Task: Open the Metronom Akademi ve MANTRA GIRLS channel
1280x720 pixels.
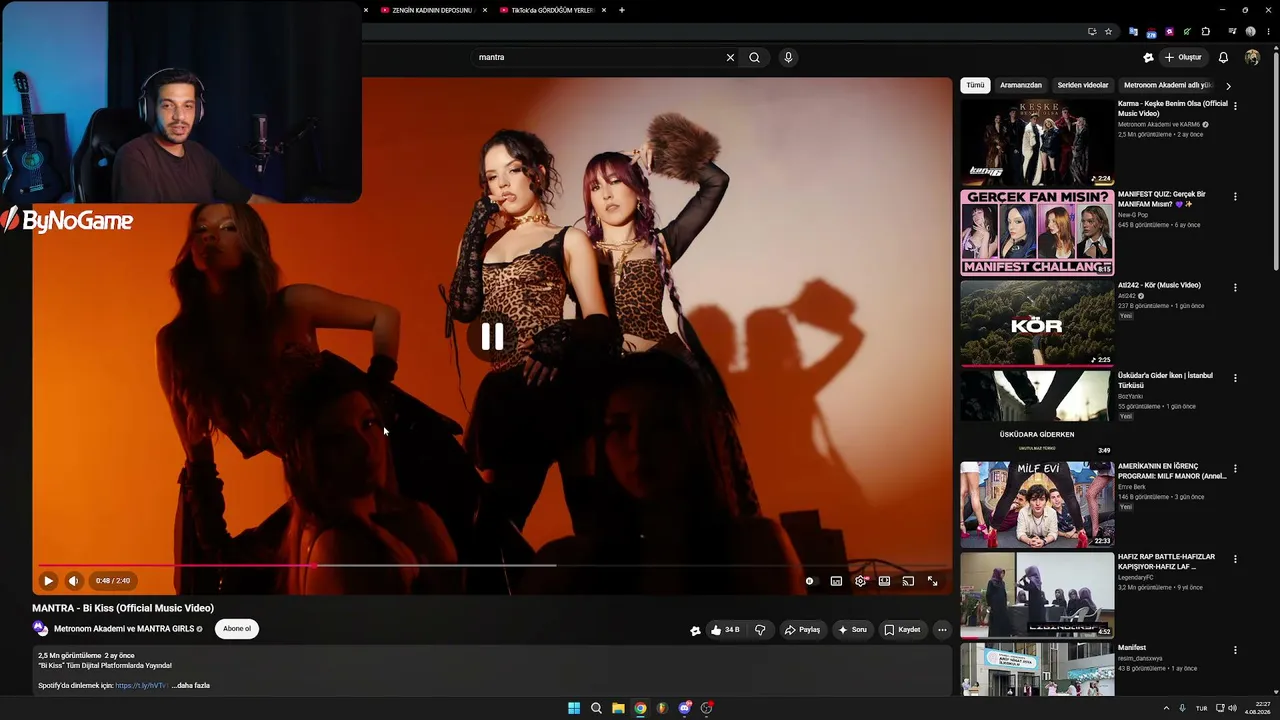Action: pos(124,629)
